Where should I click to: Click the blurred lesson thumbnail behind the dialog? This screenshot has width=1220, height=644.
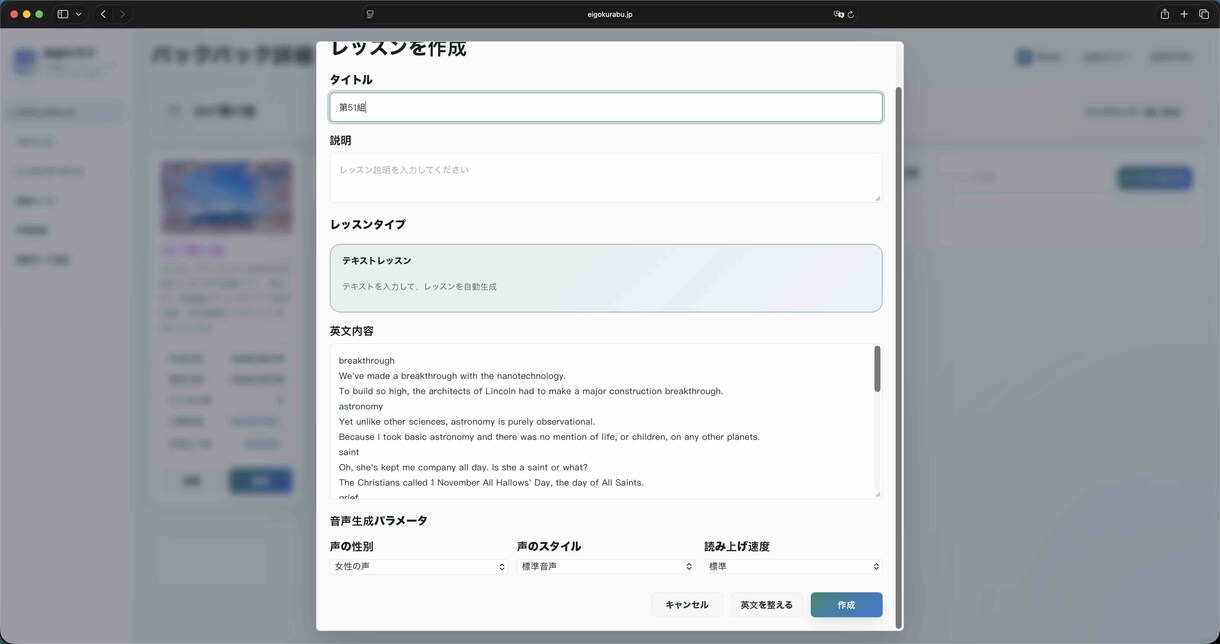(227, 197)
